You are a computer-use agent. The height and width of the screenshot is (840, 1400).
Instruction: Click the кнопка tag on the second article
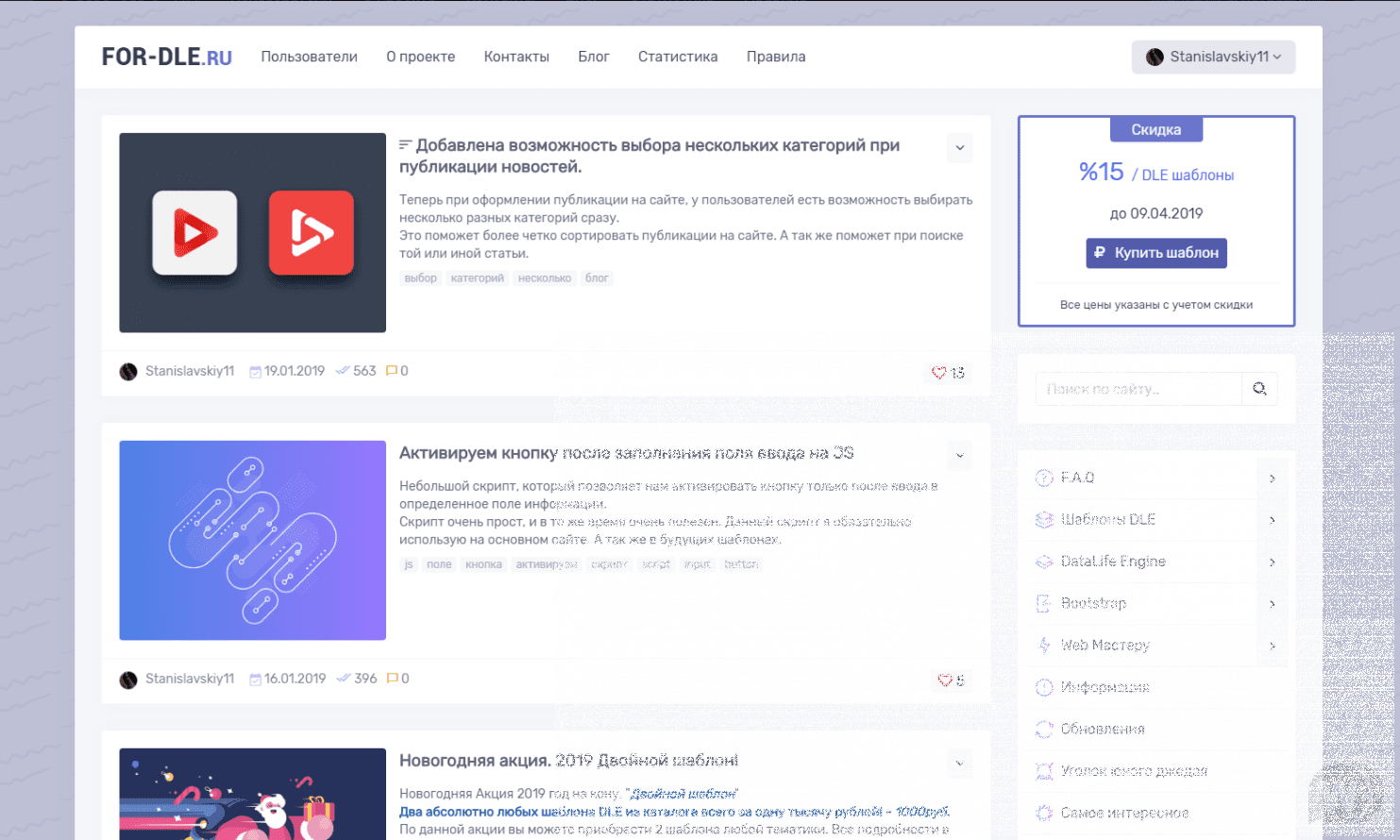[483, 564]
